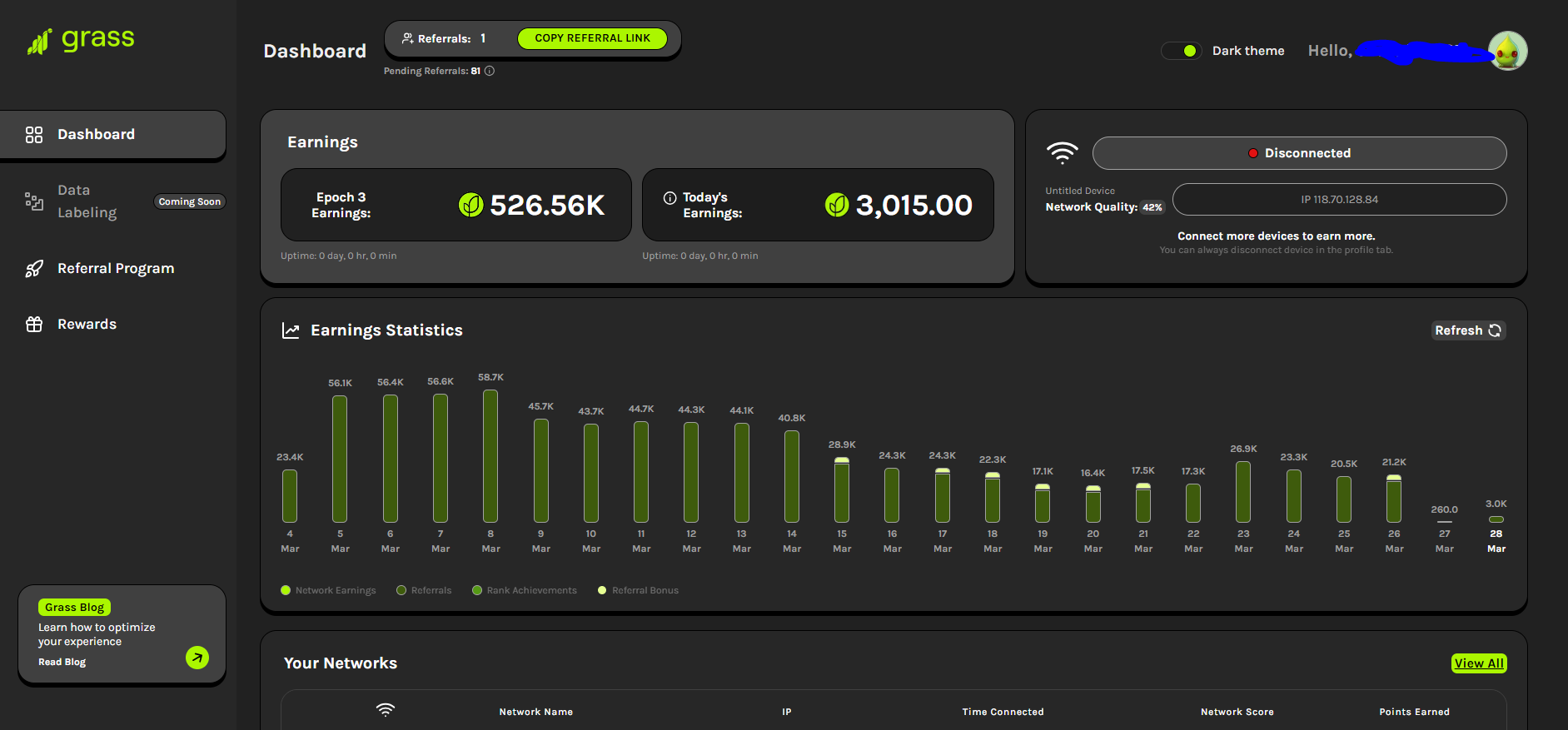Image resolution: width=1568 pixels, height=730 pixels.
Task: Click the Today's Earnings info icon
Action: (x=670, y=198)
